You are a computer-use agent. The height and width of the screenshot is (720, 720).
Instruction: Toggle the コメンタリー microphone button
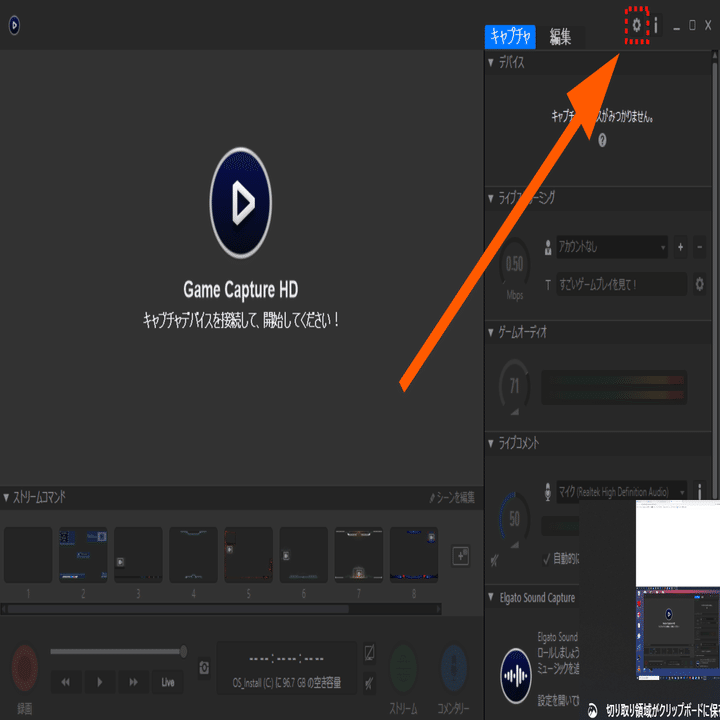454,668
